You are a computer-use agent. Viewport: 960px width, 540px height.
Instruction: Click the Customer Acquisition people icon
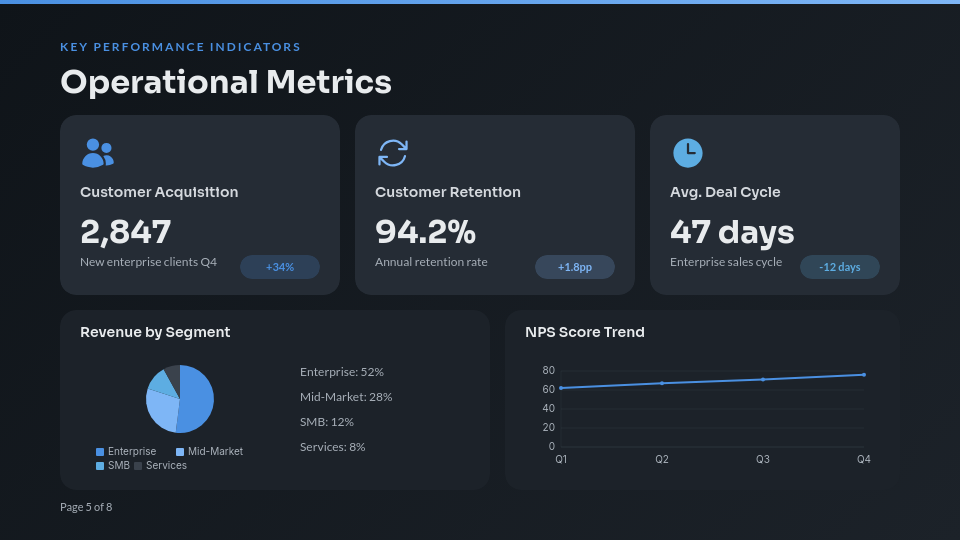point(97,153)
